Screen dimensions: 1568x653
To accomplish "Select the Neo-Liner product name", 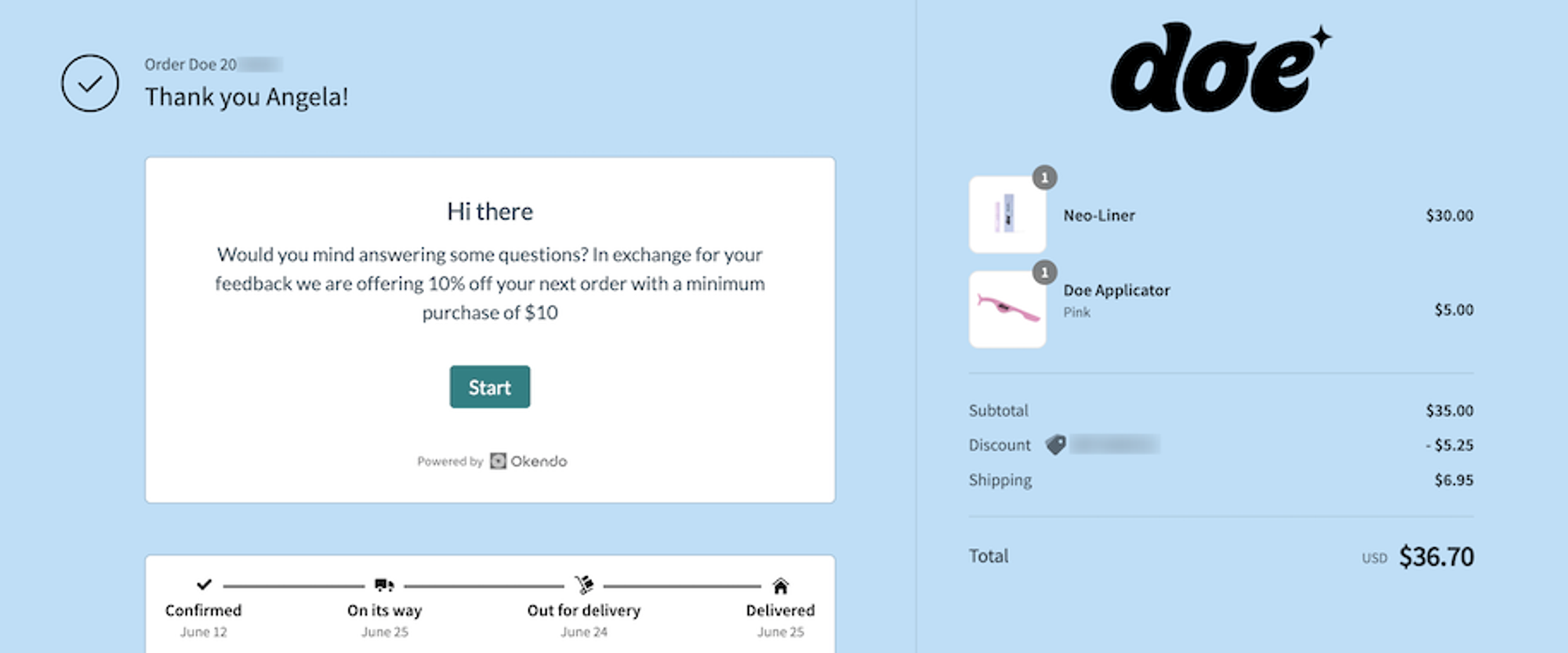I will tap(1099, 216).
